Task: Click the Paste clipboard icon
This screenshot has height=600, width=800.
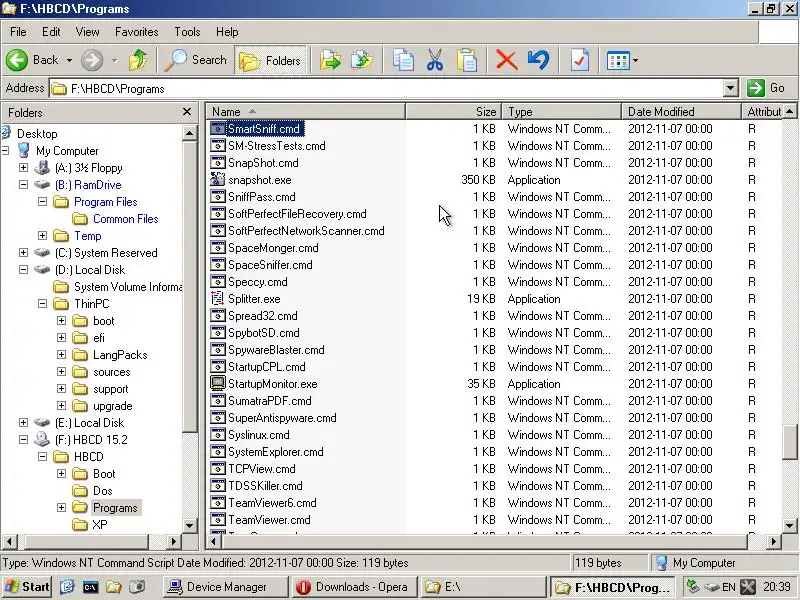Action: click(x=467, y=60)
